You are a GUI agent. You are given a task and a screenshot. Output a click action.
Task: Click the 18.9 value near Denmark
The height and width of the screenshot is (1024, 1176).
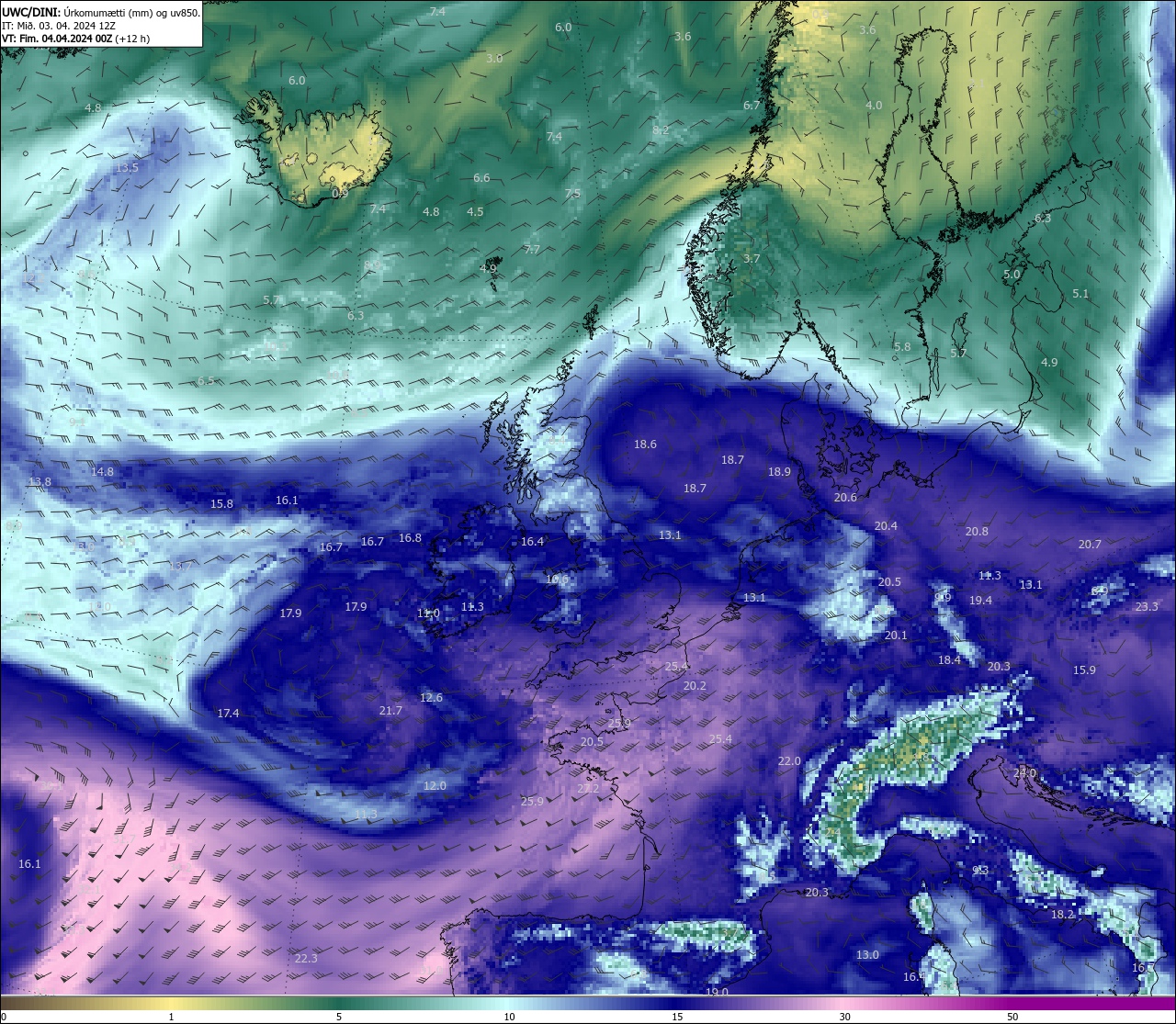coord(779,471)
